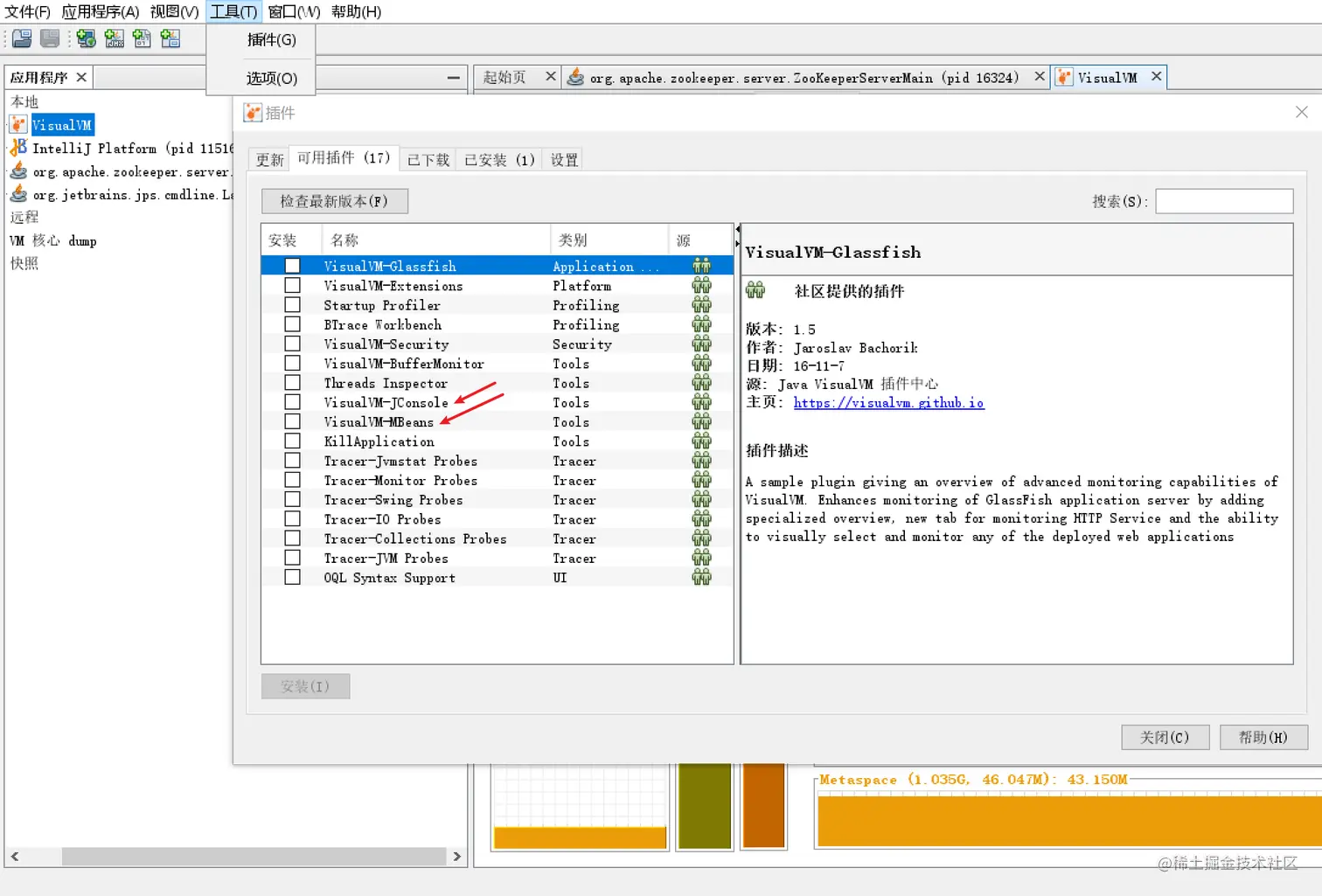This screenshot has height=896, width=1322.
Task: Click the VisualVM icon in applications tree
Action: pos(18,125)
